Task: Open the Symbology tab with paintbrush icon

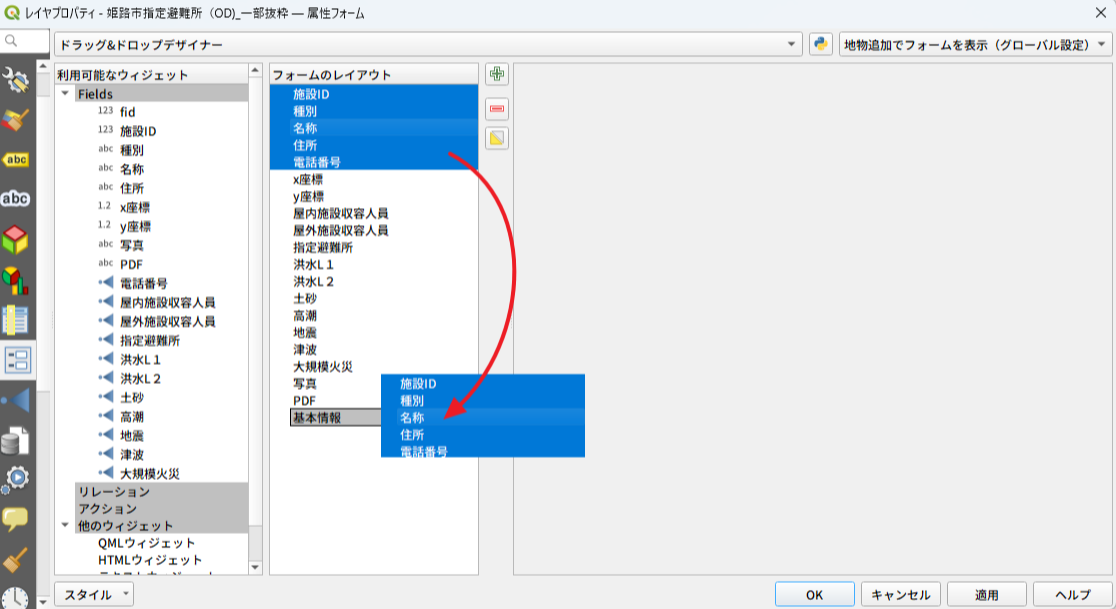Action: point(17,121)
